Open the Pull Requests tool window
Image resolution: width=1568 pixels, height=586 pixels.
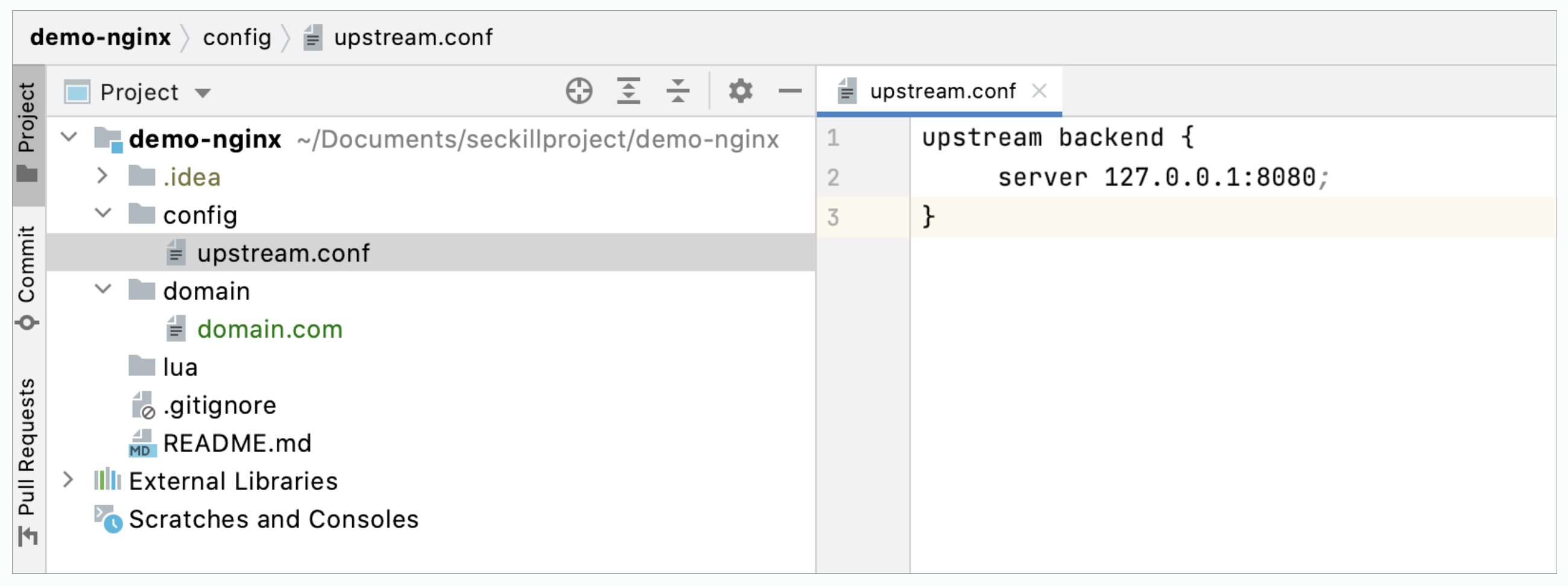coord(27,459)
